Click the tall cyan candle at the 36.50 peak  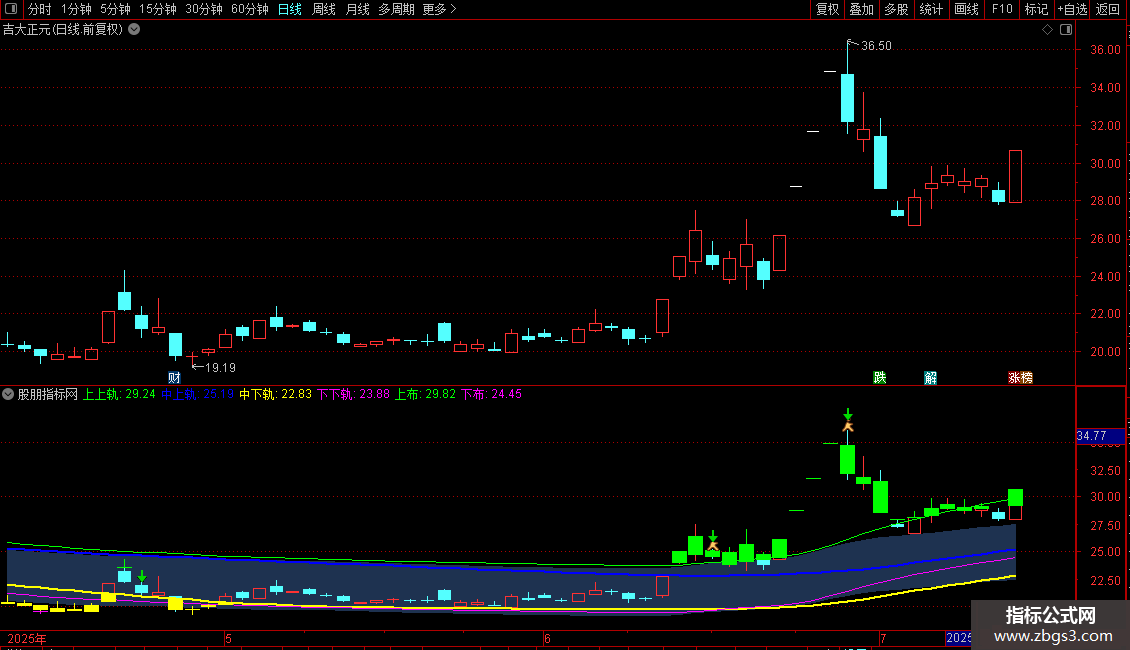point(848,97)
